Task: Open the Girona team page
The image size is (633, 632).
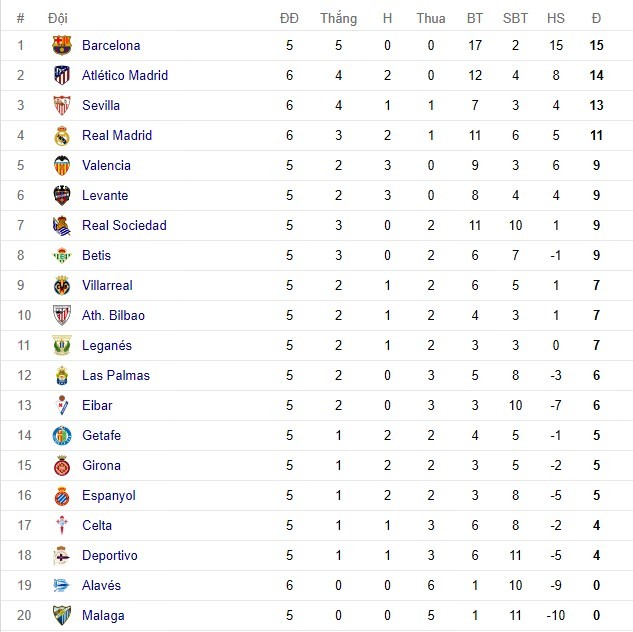Action: [101, 465]
